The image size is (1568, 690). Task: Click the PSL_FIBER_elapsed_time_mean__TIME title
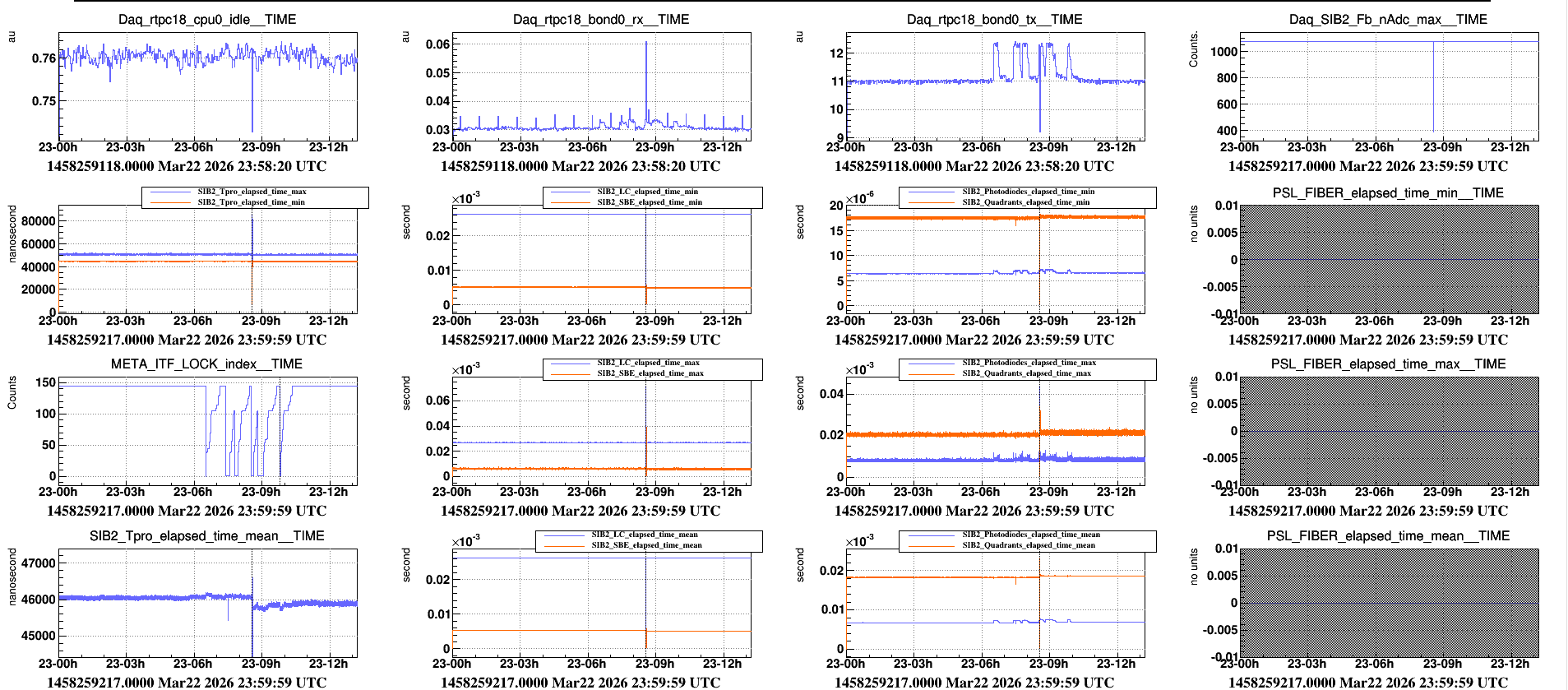[1388, 535]
